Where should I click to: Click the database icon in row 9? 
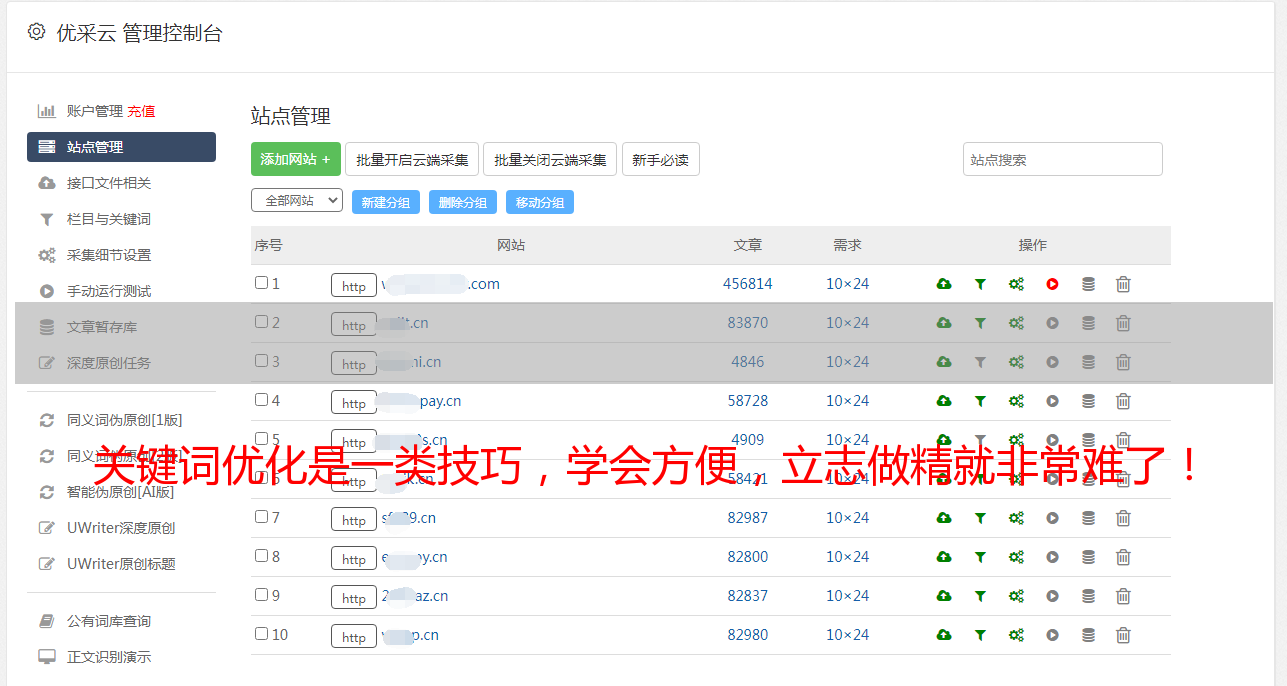point(1088,596)
